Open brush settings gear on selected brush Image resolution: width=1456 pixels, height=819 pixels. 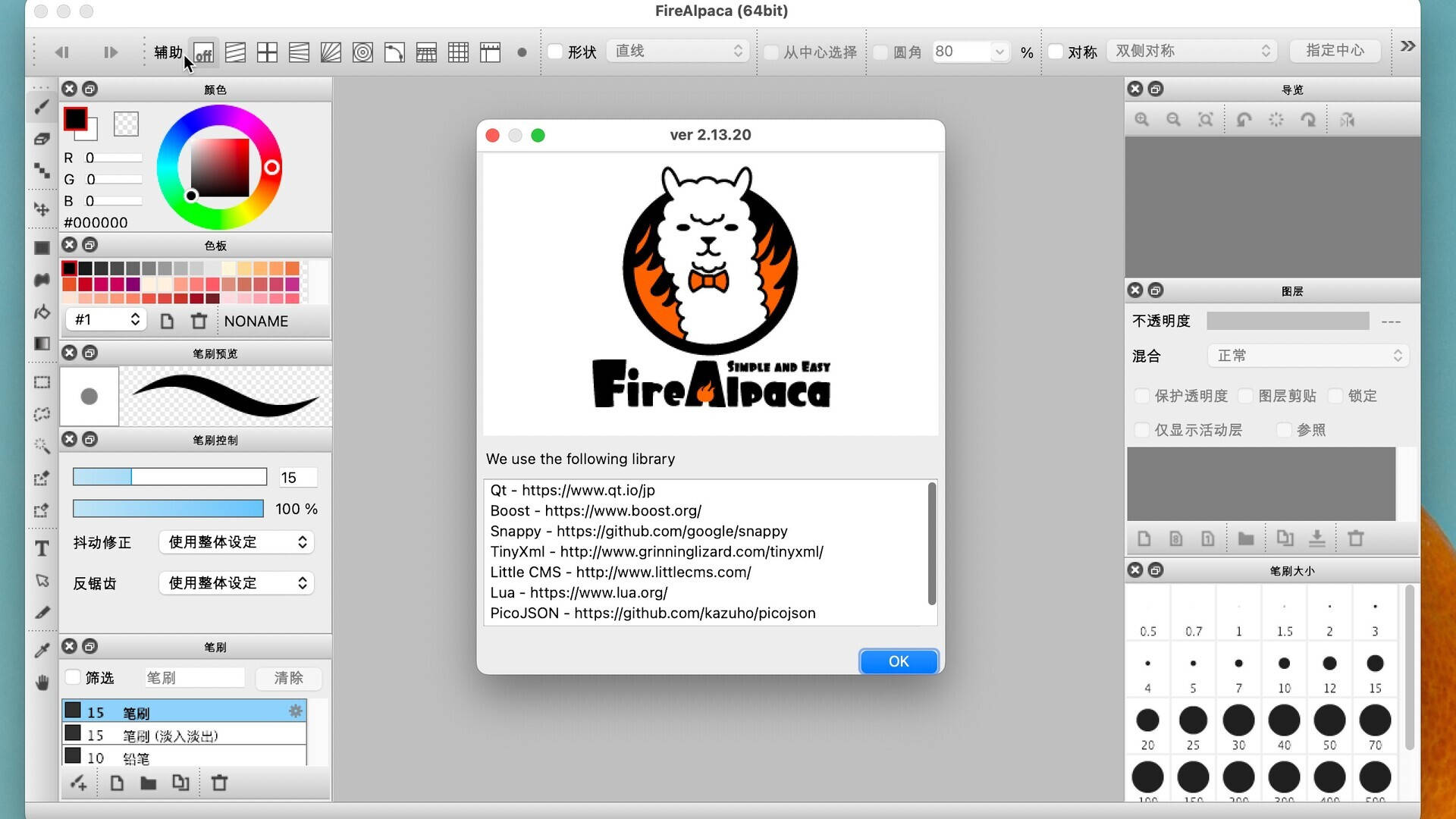pyautogui.click(x=295, y=711)
